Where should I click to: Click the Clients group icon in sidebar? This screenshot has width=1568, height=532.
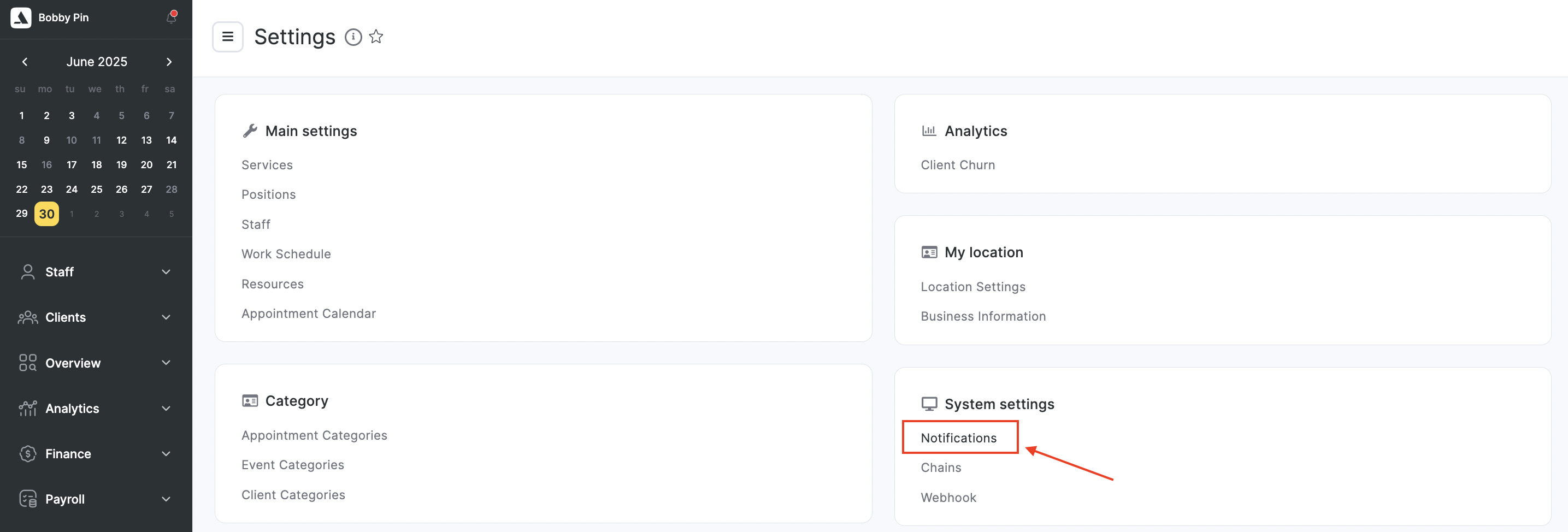click(27, 317)
